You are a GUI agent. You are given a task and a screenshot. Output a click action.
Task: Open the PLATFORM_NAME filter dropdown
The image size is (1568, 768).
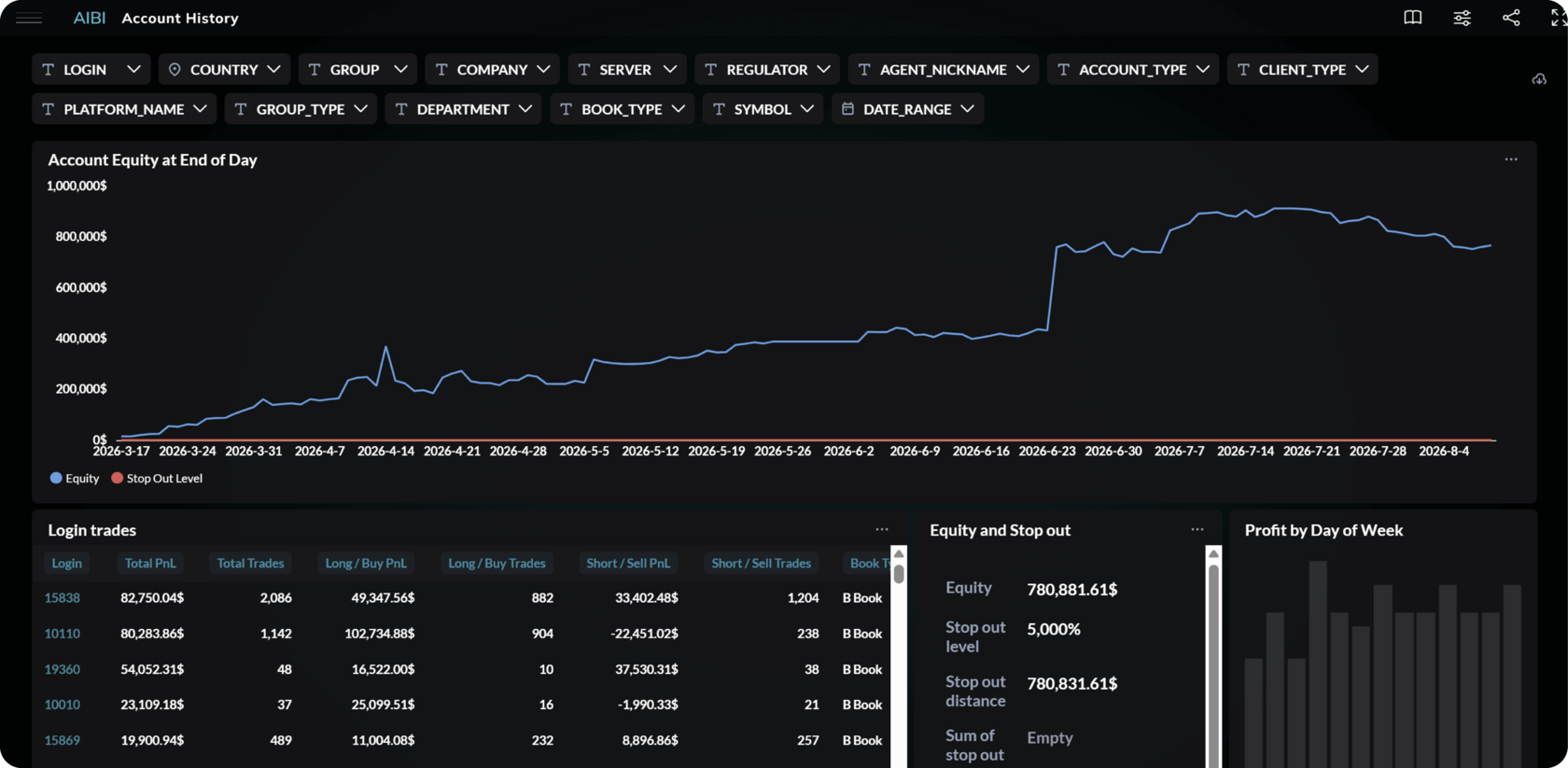coord(124,109)
